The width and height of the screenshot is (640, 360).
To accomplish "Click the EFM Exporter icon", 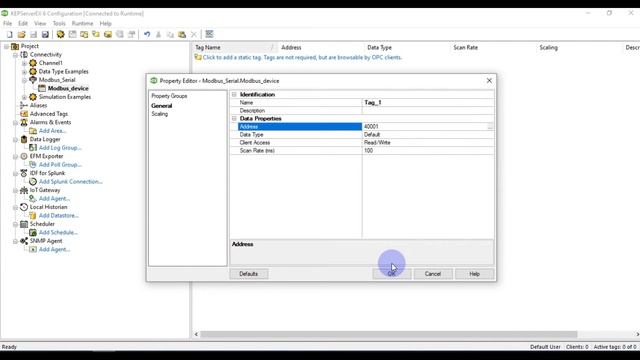I will tap(24, 156).
